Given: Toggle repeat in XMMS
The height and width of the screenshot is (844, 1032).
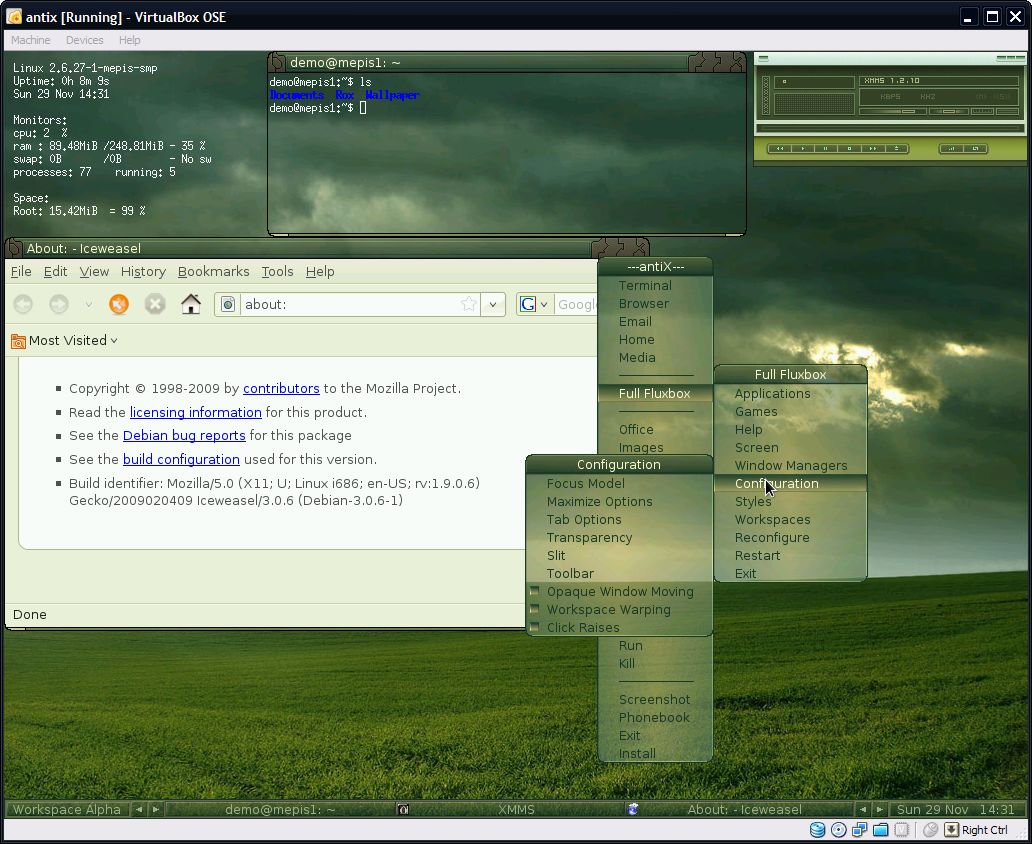Looking at the screenshot, I should pyautogui.click(x=975, y=149).
